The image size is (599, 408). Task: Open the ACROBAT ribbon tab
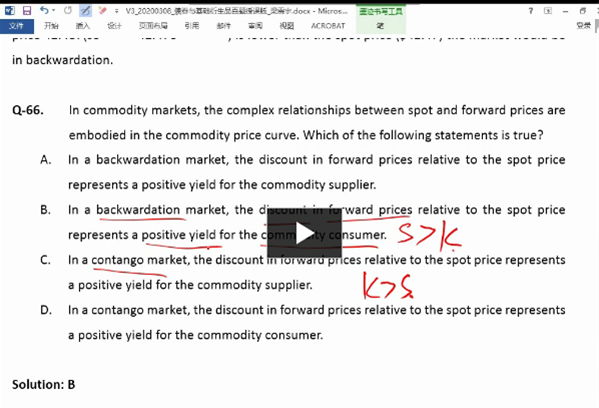tap(328, 26)
